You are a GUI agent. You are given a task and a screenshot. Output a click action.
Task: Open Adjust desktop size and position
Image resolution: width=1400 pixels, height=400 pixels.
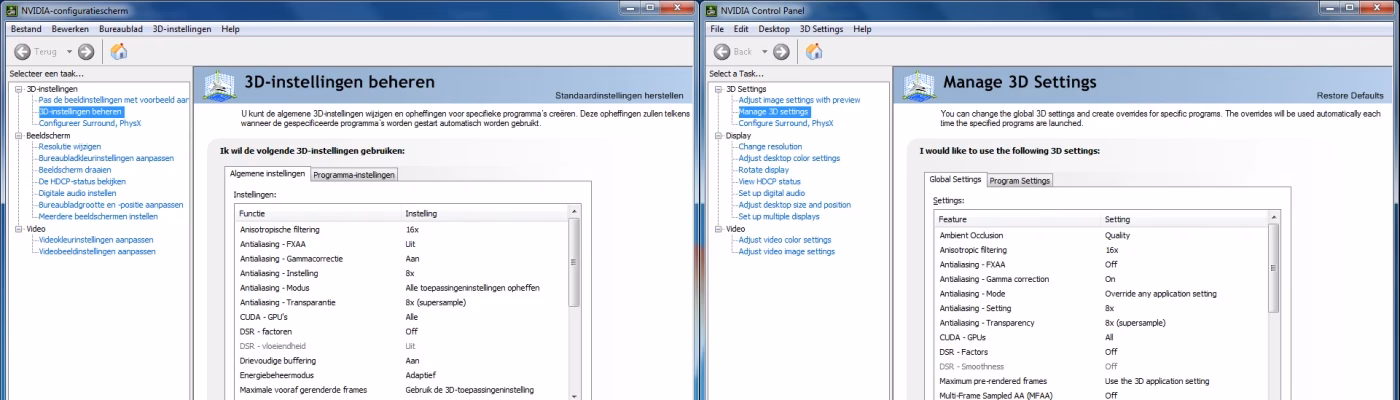pyautogui.click(x=794, y=205)
